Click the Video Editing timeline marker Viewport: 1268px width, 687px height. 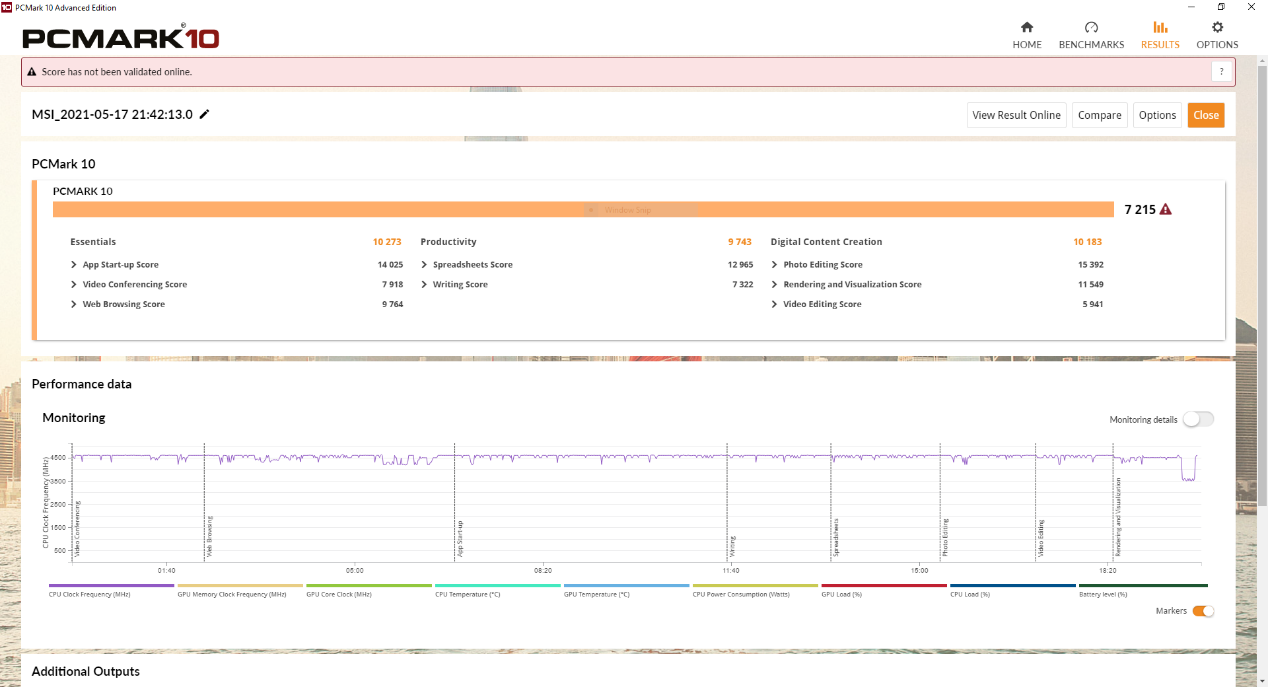pos(1041,537)
